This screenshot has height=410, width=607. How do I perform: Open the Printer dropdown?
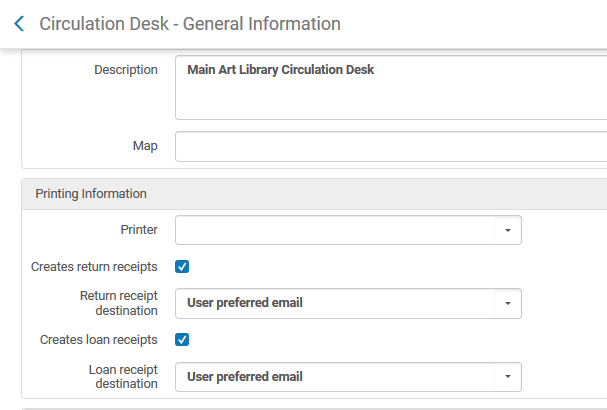point(348,230)
